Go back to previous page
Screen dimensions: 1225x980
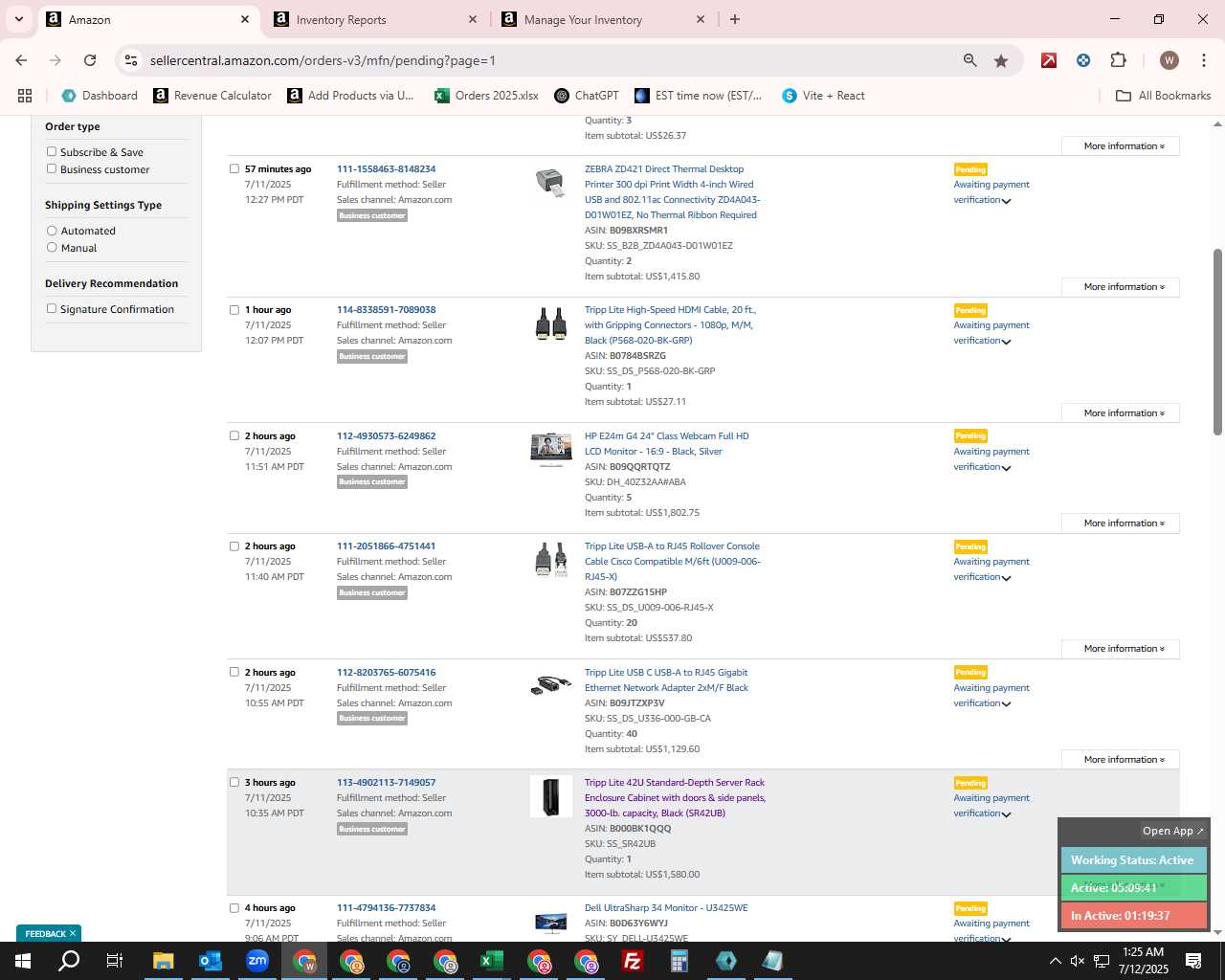[x=21, y=60]
